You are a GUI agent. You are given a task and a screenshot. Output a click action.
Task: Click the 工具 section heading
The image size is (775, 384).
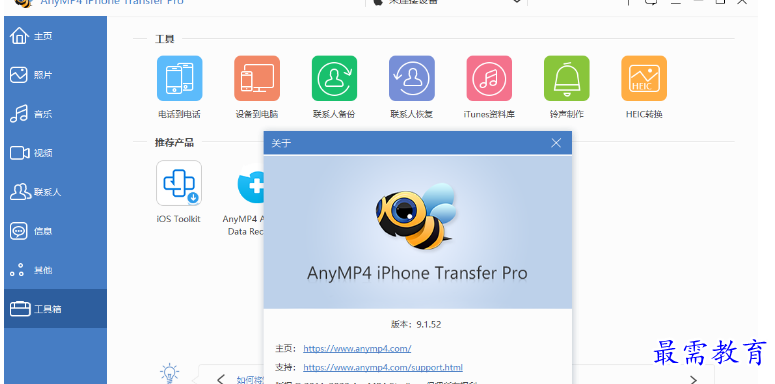coord(165,39)
